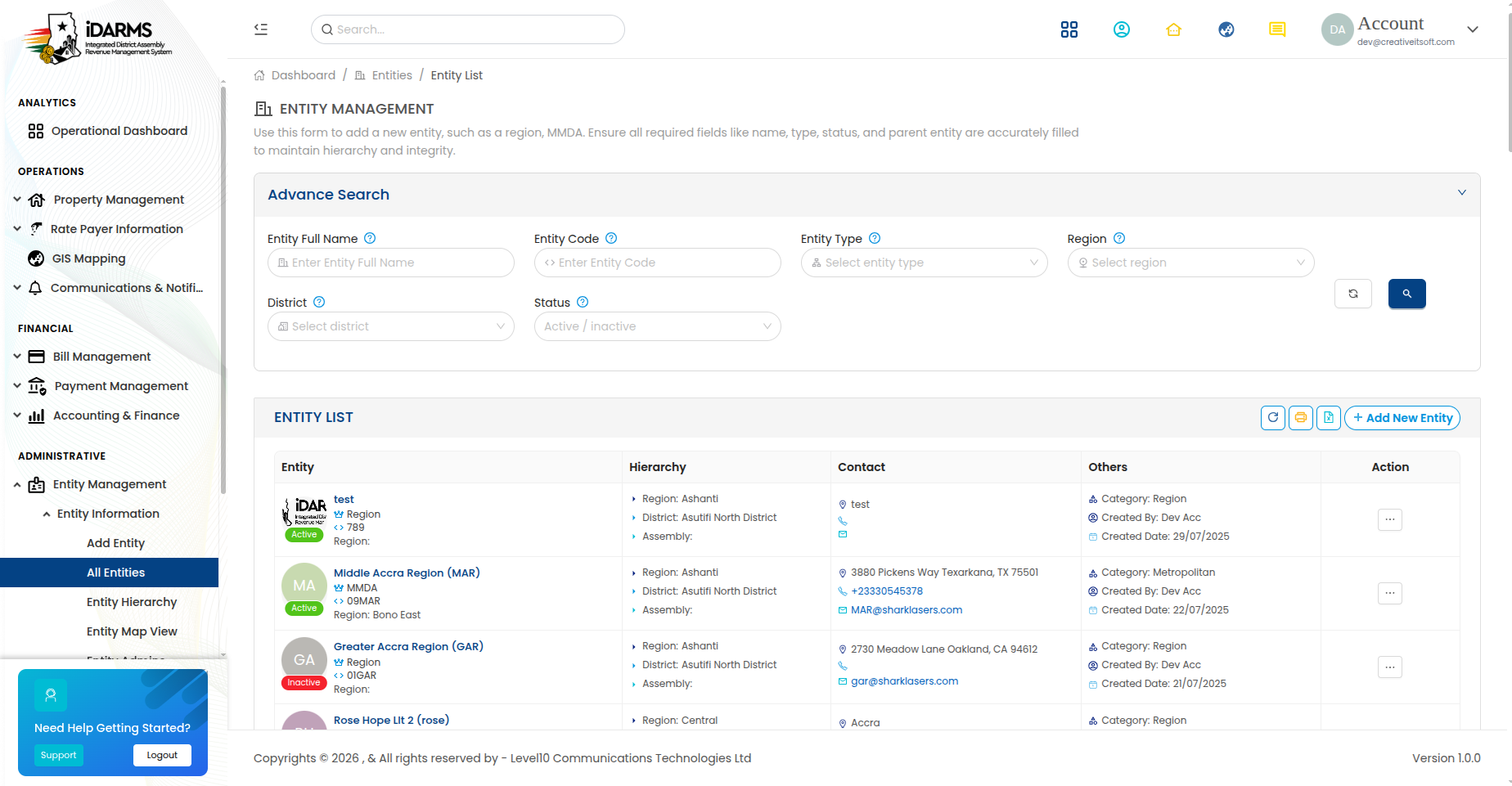This screenshot has height=786, width=1512.
Task: Expand the Account dropdown arrow
Action: (1473, 29)
